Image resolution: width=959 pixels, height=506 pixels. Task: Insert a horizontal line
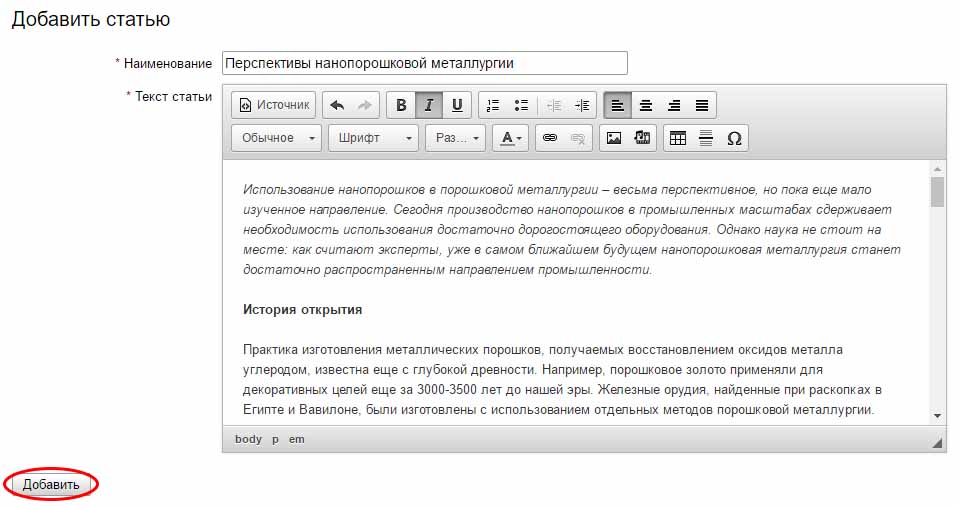(706, 138)
